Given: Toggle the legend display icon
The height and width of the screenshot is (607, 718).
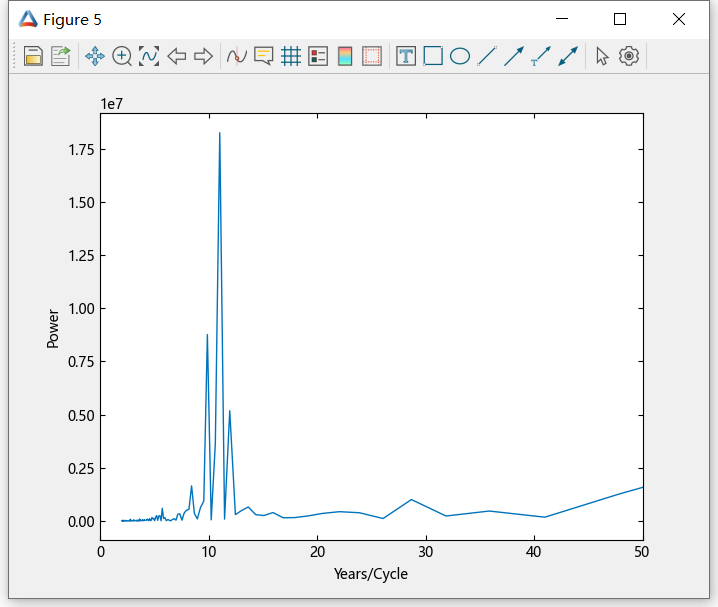Looking at the screenshot, I should (x=318, y=56).
